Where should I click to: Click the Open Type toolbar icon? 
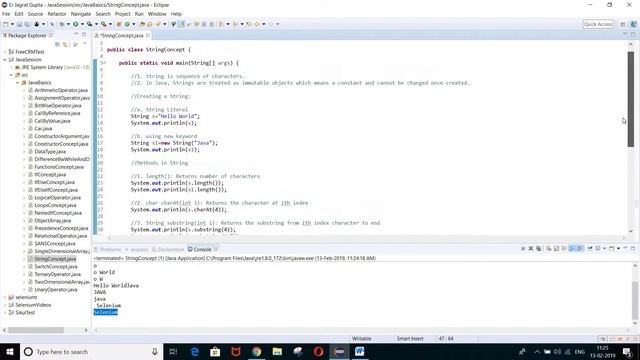tap(142, 24)
